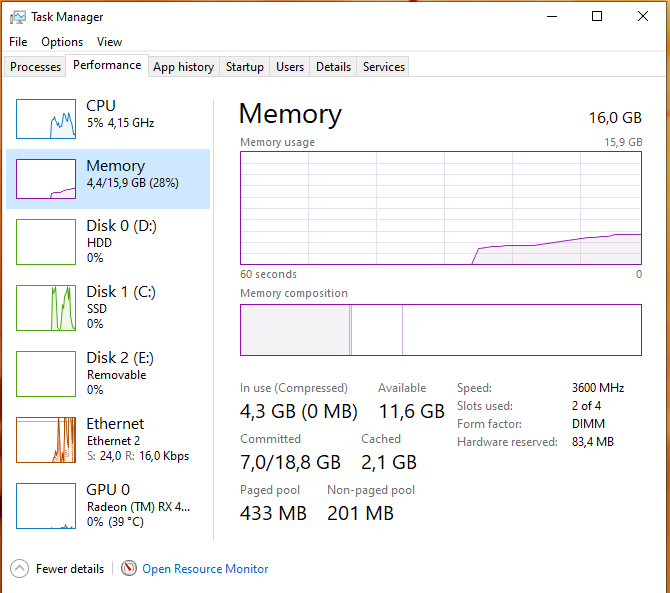Click the Task Manager app icon in title bar
Image resolution: width=670 pixels, height=593 pixels.
[x=18, y=17]
